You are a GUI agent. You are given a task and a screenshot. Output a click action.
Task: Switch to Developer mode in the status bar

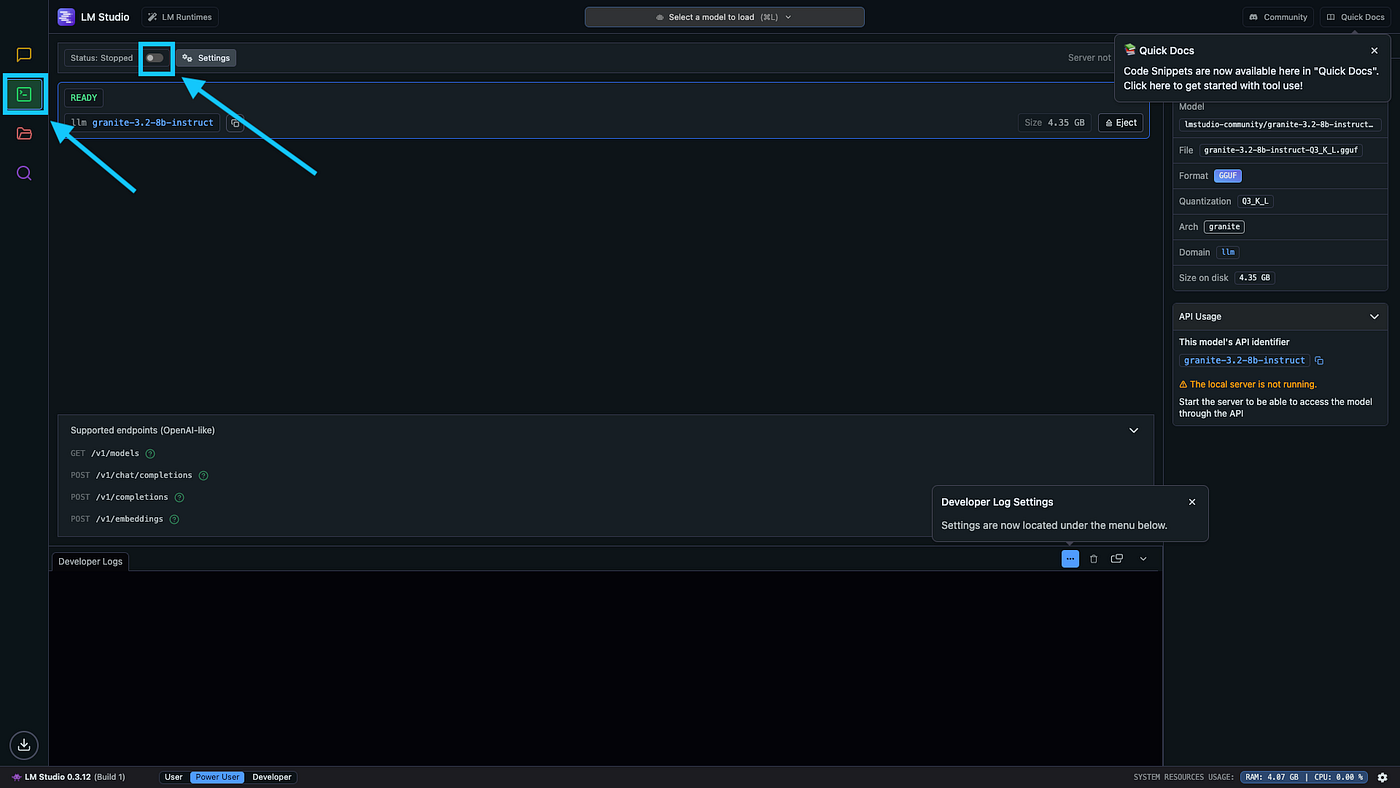(x=272, y=777)
